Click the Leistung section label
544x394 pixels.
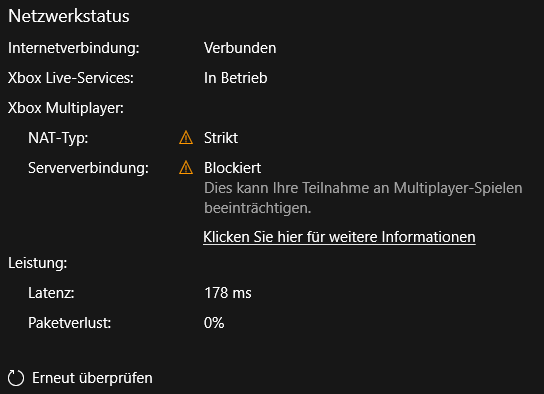point(37,263)
